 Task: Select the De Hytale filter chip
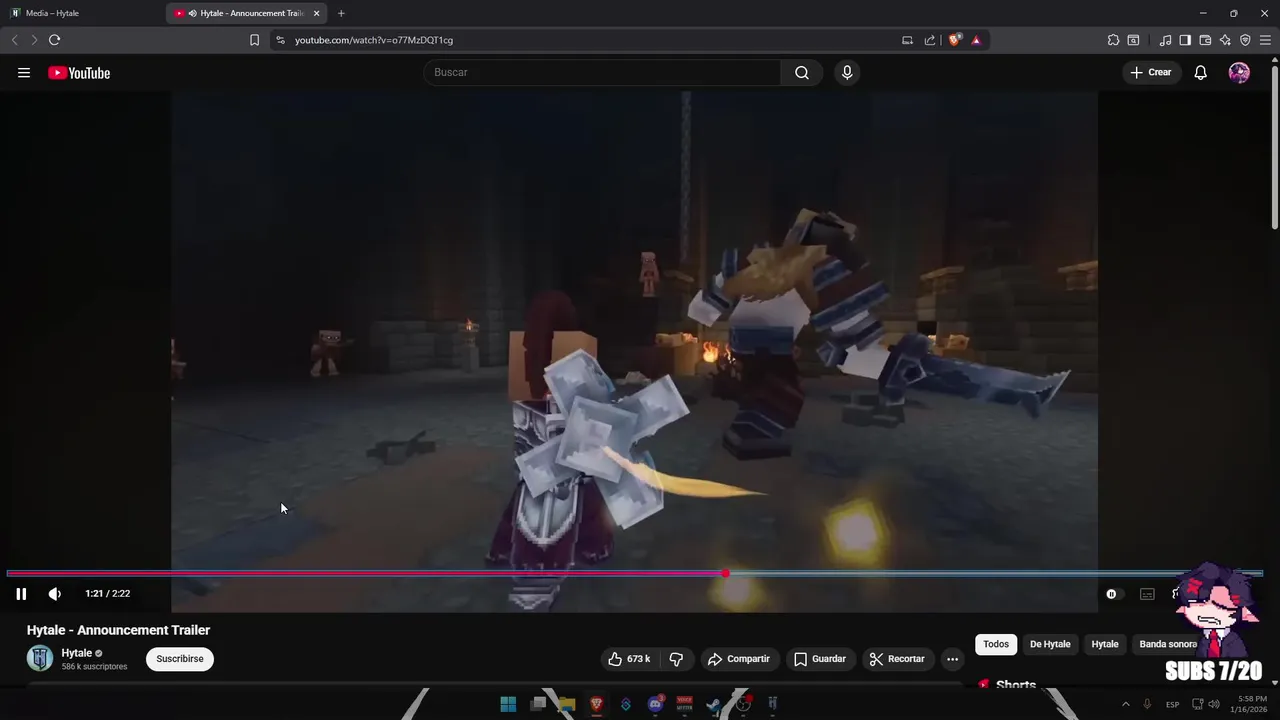click(x=1050, y=644)
